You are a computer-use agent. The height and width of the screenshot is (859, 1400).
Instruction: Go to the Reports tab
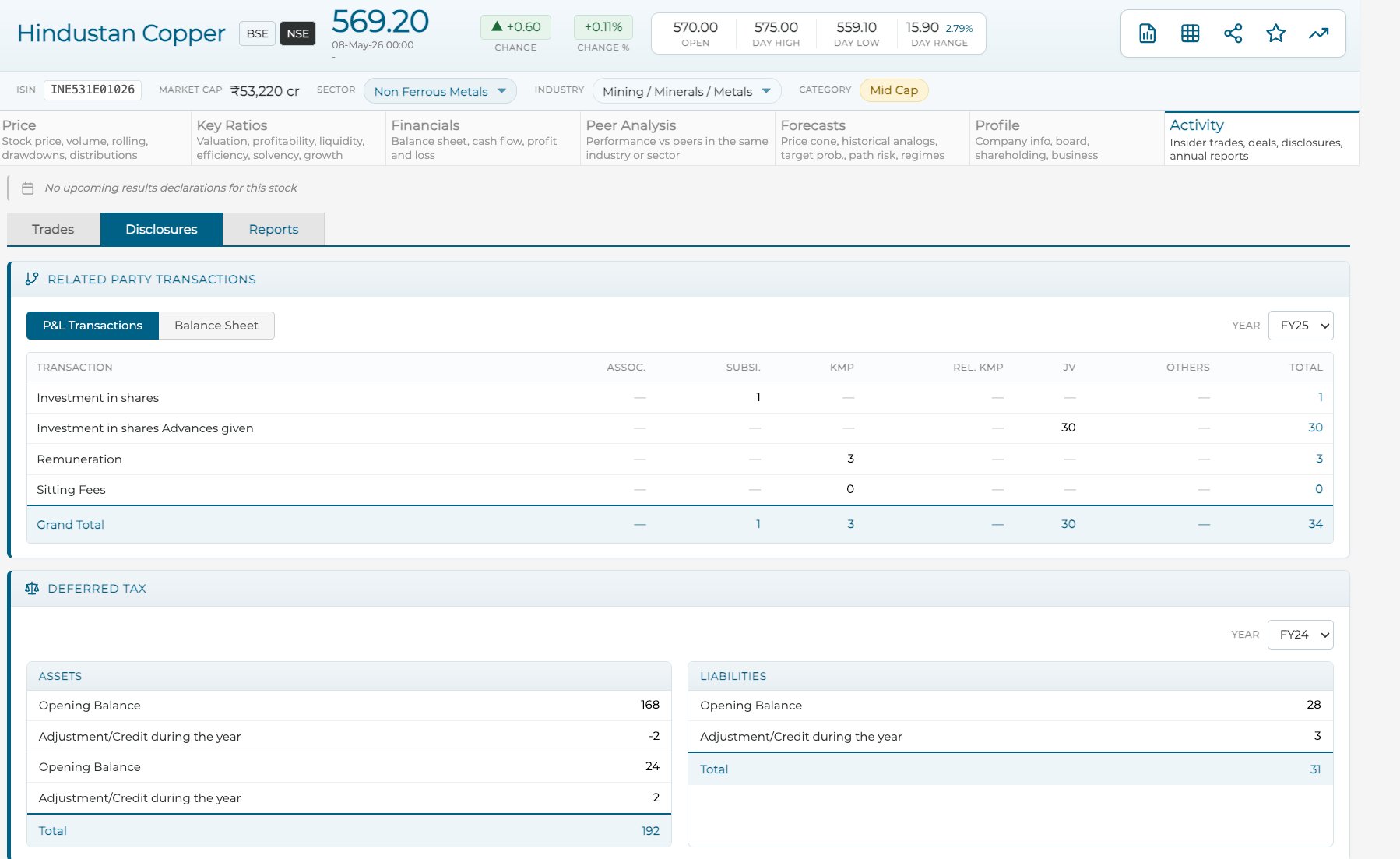(x=273, y=229)
